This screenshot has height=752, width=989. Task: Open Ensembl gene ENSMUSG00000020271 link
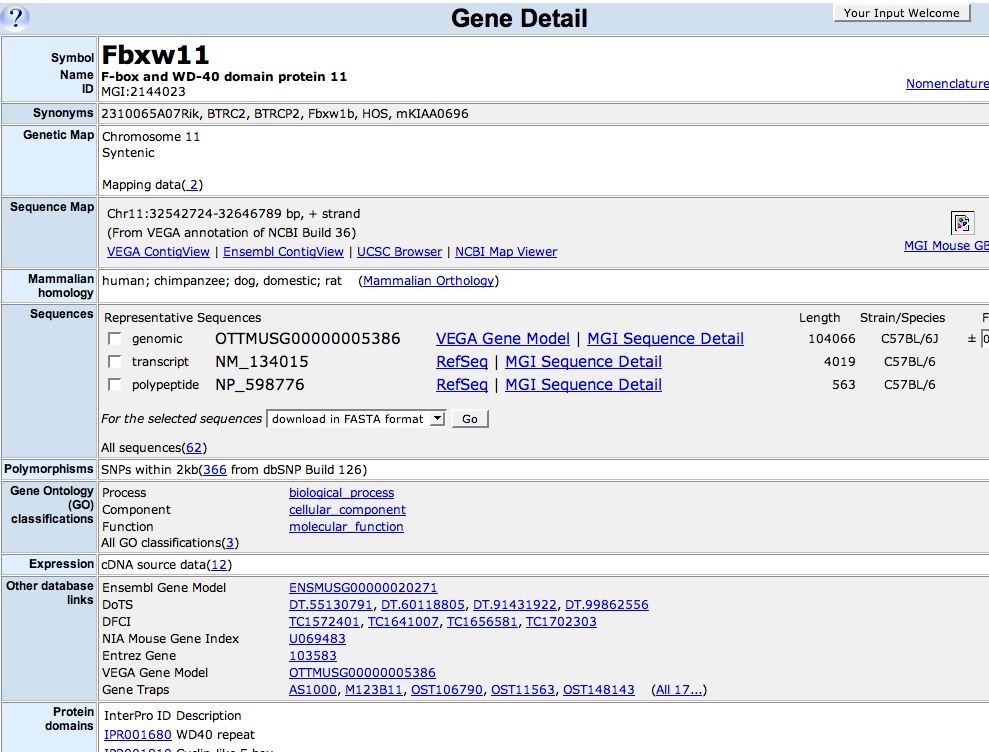363,587
